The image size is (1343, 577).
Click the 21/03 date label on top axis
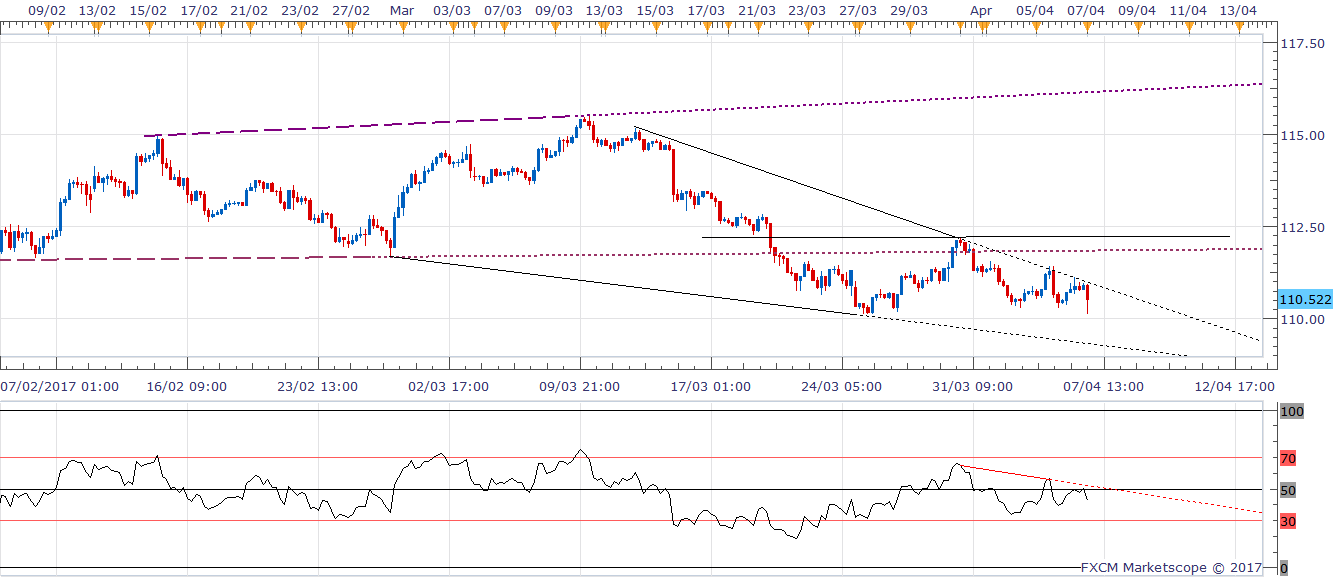[x=757, y=9]
